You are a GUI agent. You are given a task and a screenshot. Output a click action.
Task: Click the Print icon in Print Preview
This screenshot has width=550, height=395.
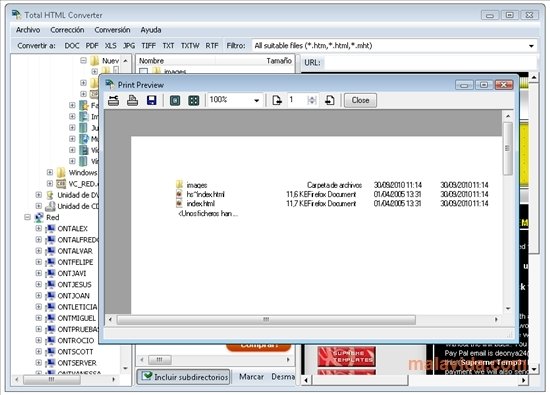[132, 100]
